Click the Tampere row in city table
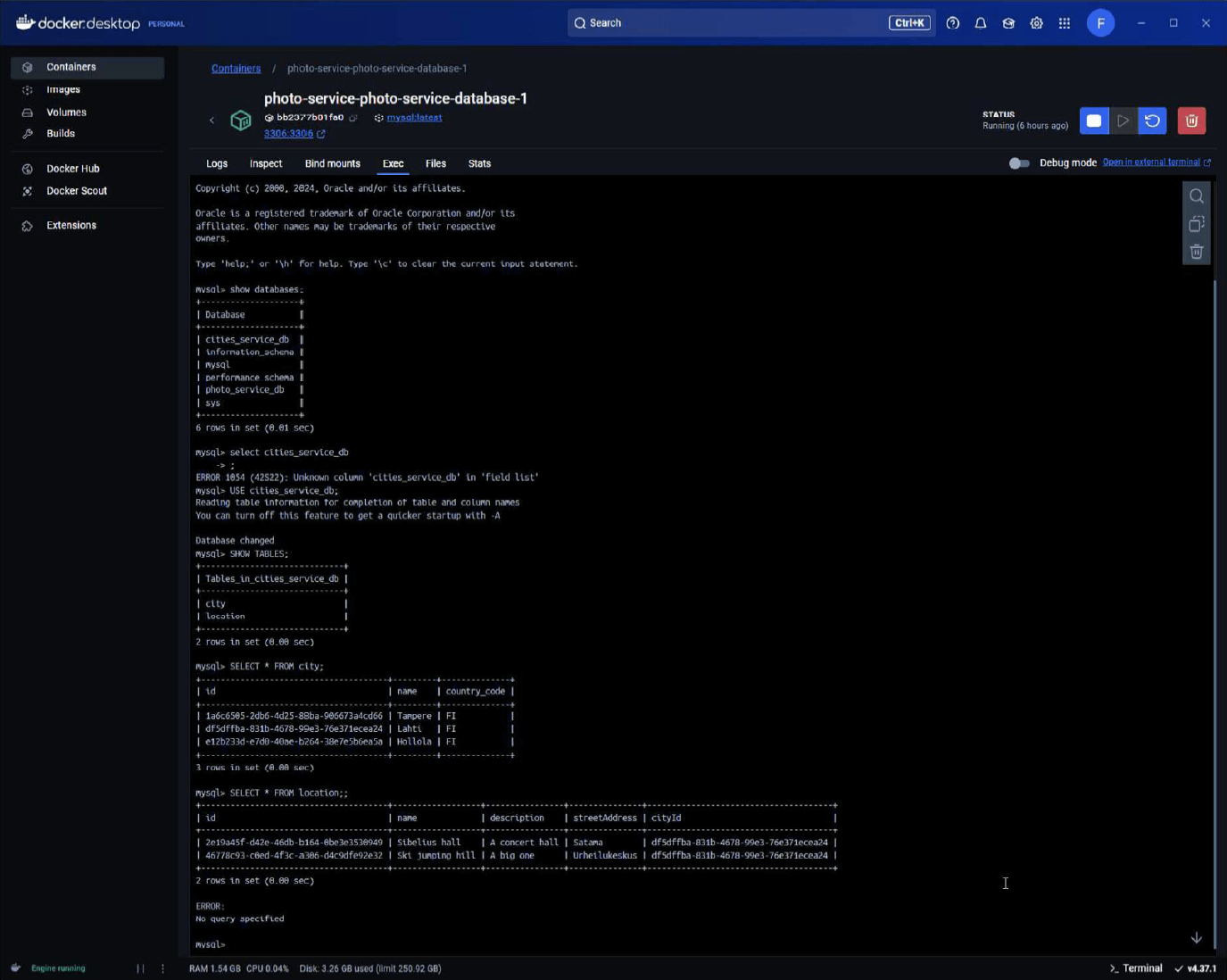The image size is (1227, 980). (355, 717)
